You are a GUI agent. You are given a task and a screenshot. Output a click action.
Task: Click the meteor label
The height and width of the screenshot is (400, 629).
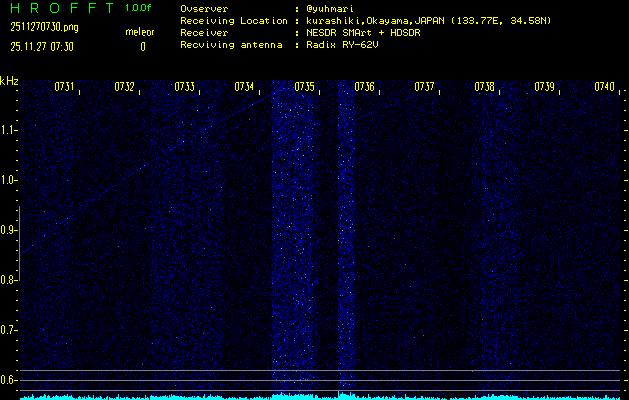140,32
